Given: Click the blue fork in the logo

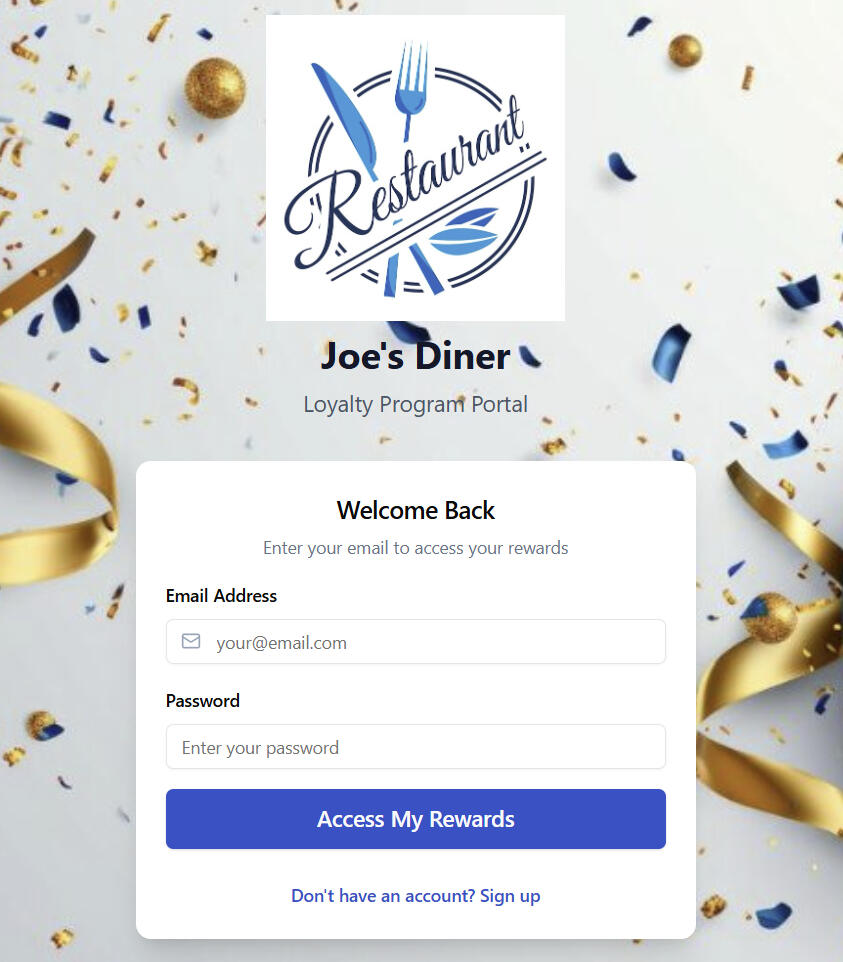Looking at the screenshot, I should [411, 90].
